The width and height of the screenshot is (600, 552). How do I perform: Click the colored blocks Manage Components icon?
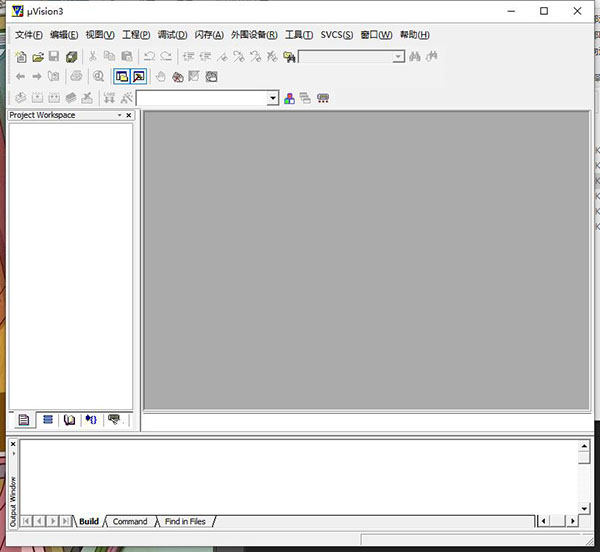(x=289, y=98)
